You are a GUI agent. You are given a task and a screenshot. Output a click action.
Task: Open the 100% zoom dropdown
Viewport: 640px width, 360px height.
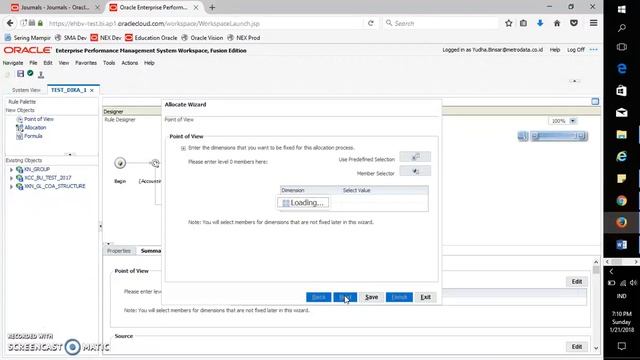(573, 121)
